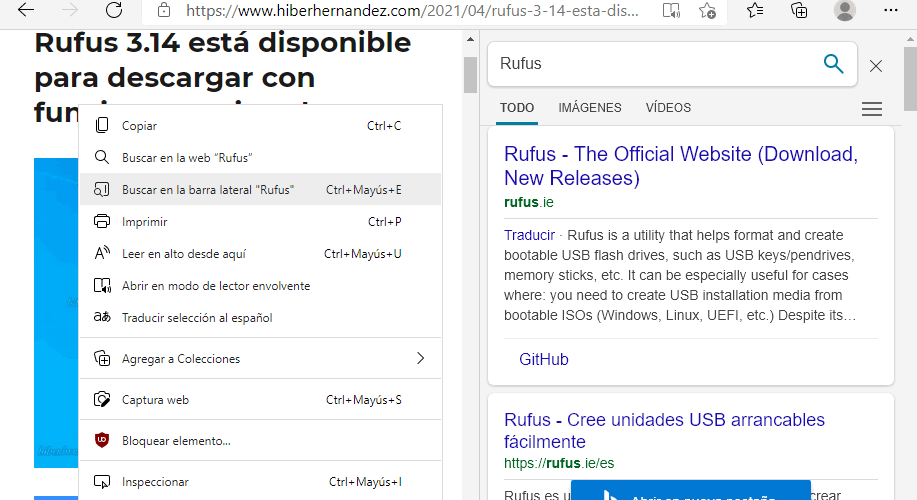Reload the page with refresh icon
The width and height of the screenshot is (917, 500).
pos(114,10)
